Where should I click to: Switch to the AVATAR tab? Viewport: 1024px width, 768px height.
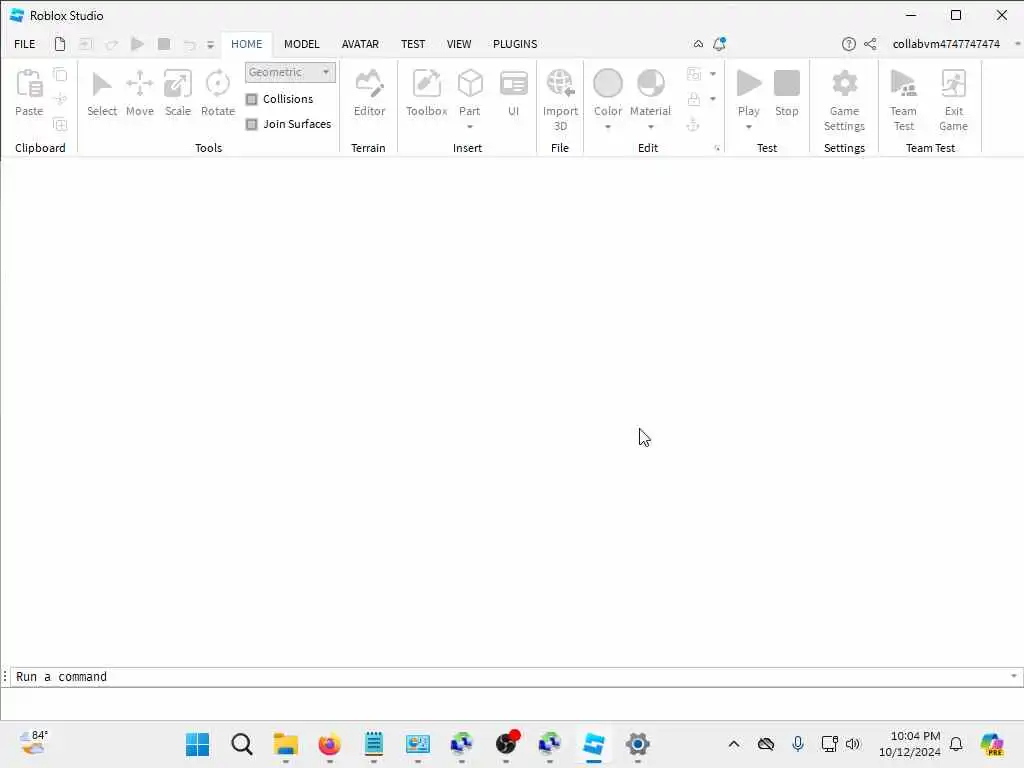360,44
